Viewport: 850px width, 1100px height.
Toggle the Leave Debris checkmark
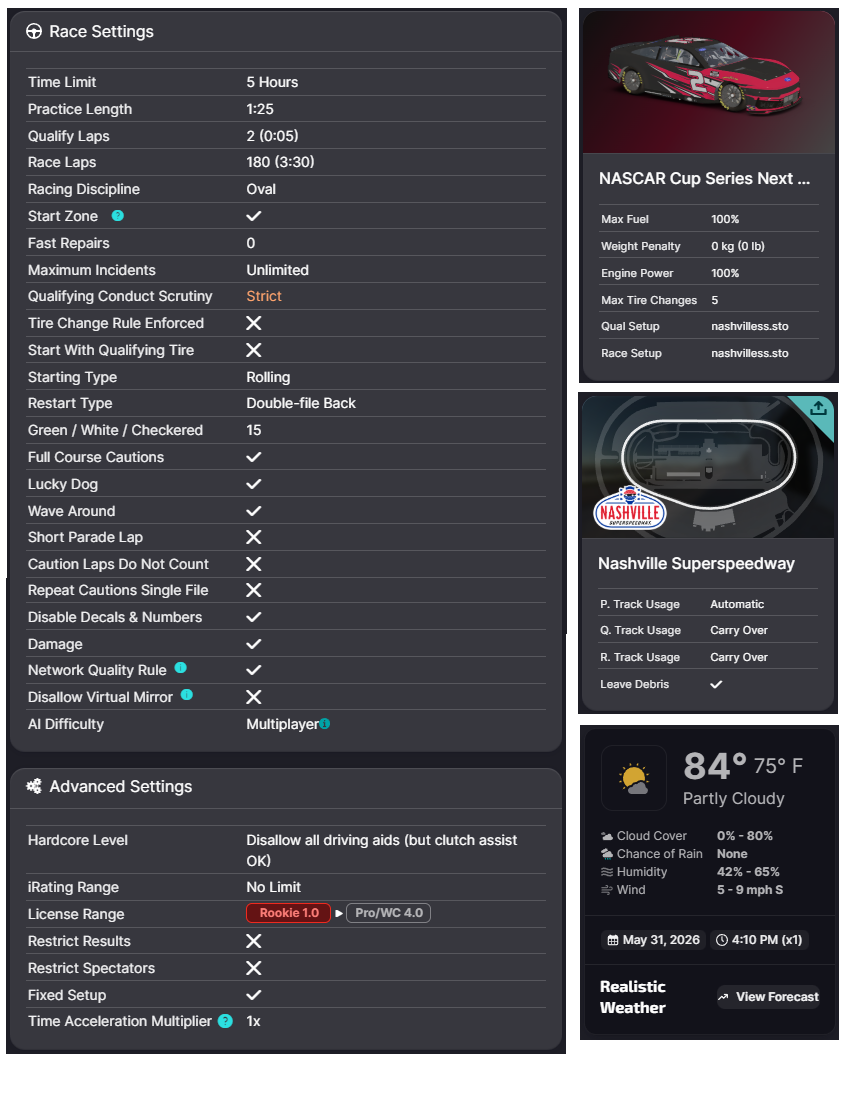[x=716, y=684]
